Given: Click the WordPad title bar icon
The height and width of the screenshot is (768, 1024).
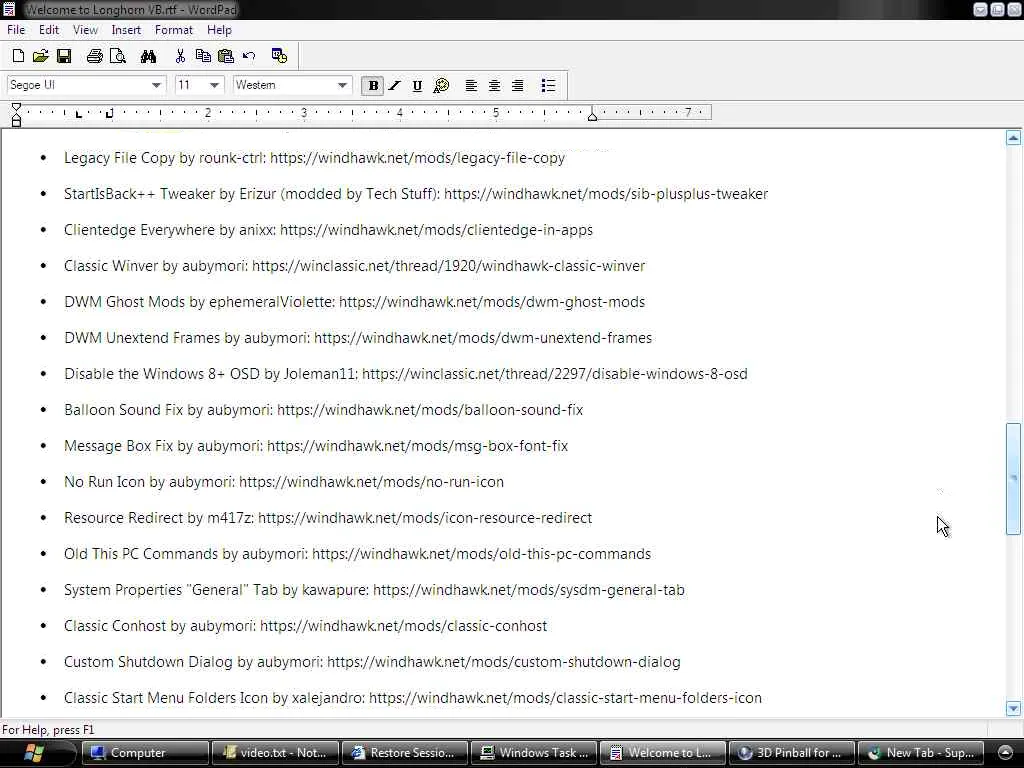Looking at the screenshot, I should pyautogui.click(x=8, y=9).
